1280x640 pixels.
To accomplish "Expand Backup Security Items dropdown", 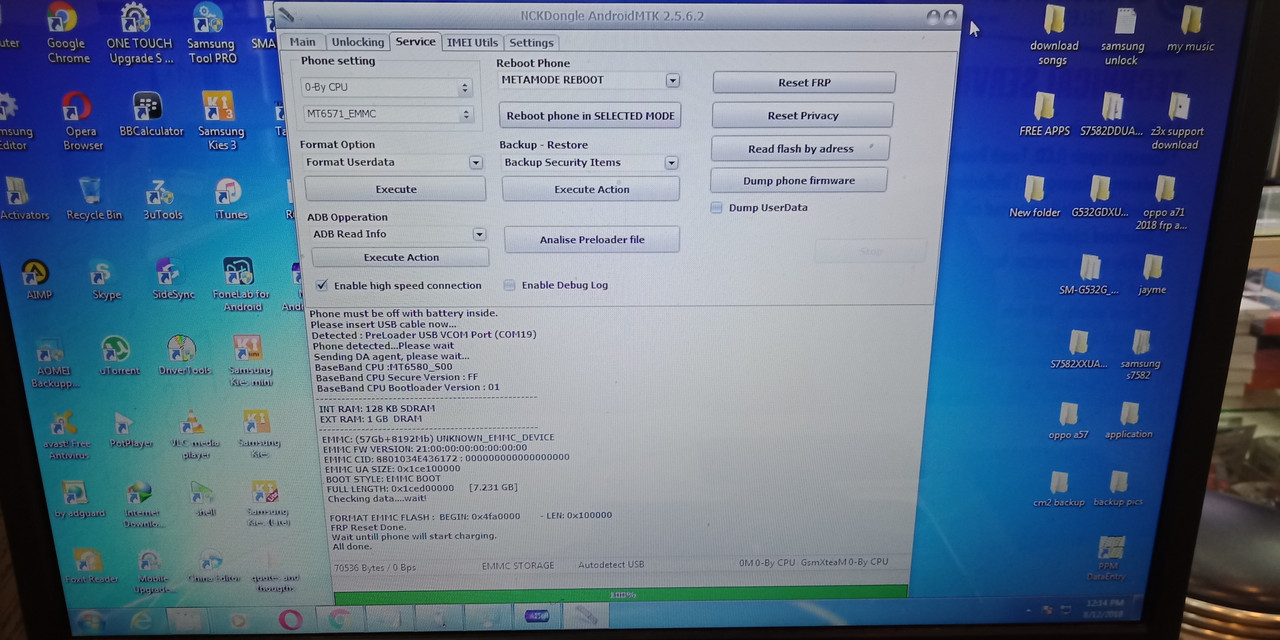I will pos(671,163).
